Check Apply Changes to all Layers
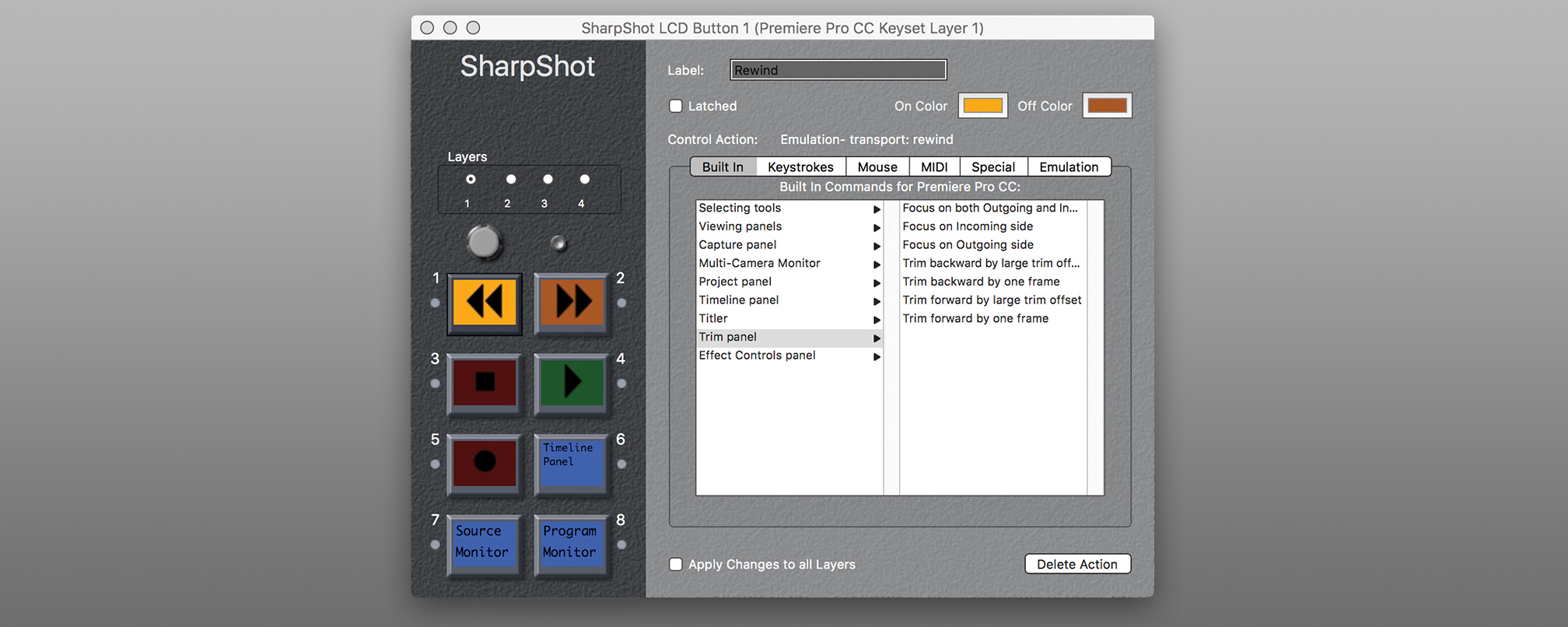The height and width of the screenshot is (627, 1568). point(676,565)
